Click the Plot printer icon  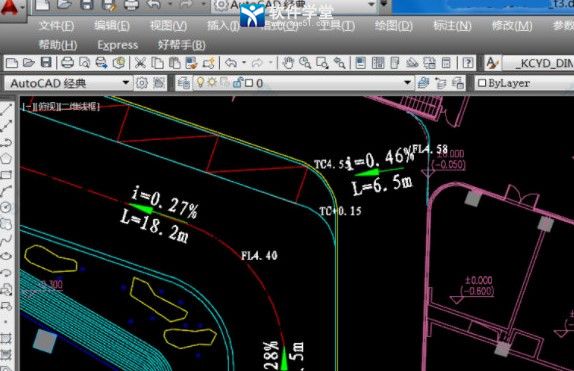click(x=67, y=63)
